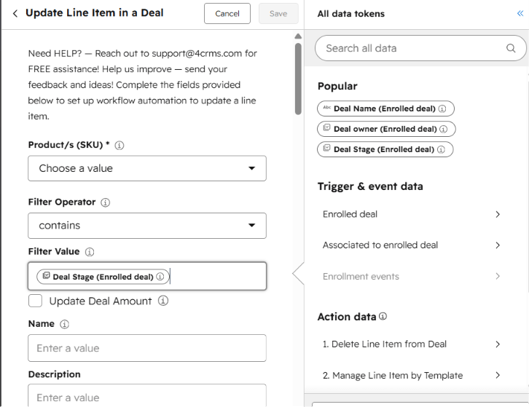Click info icon on popular Deal Stage token
The width and height of the screenshot is (529, 407).
click(441, 150)
